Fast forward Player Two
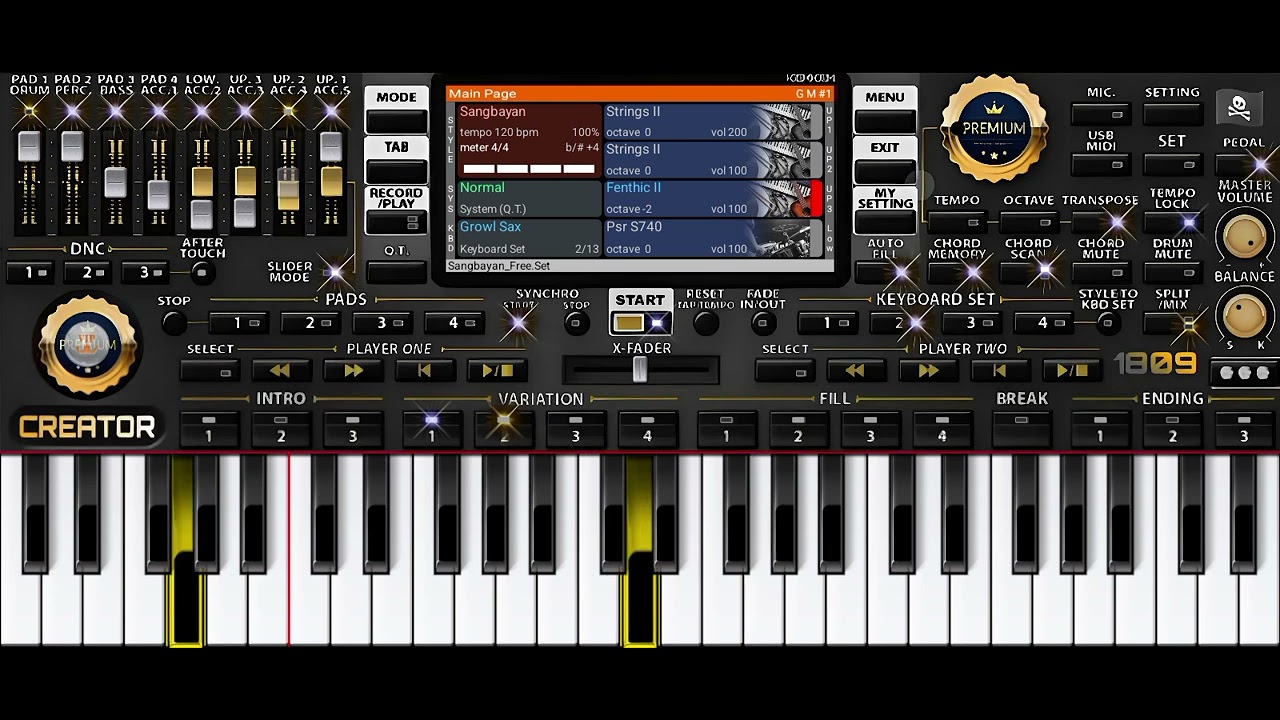1280x720 pixels. click(927, 371)
